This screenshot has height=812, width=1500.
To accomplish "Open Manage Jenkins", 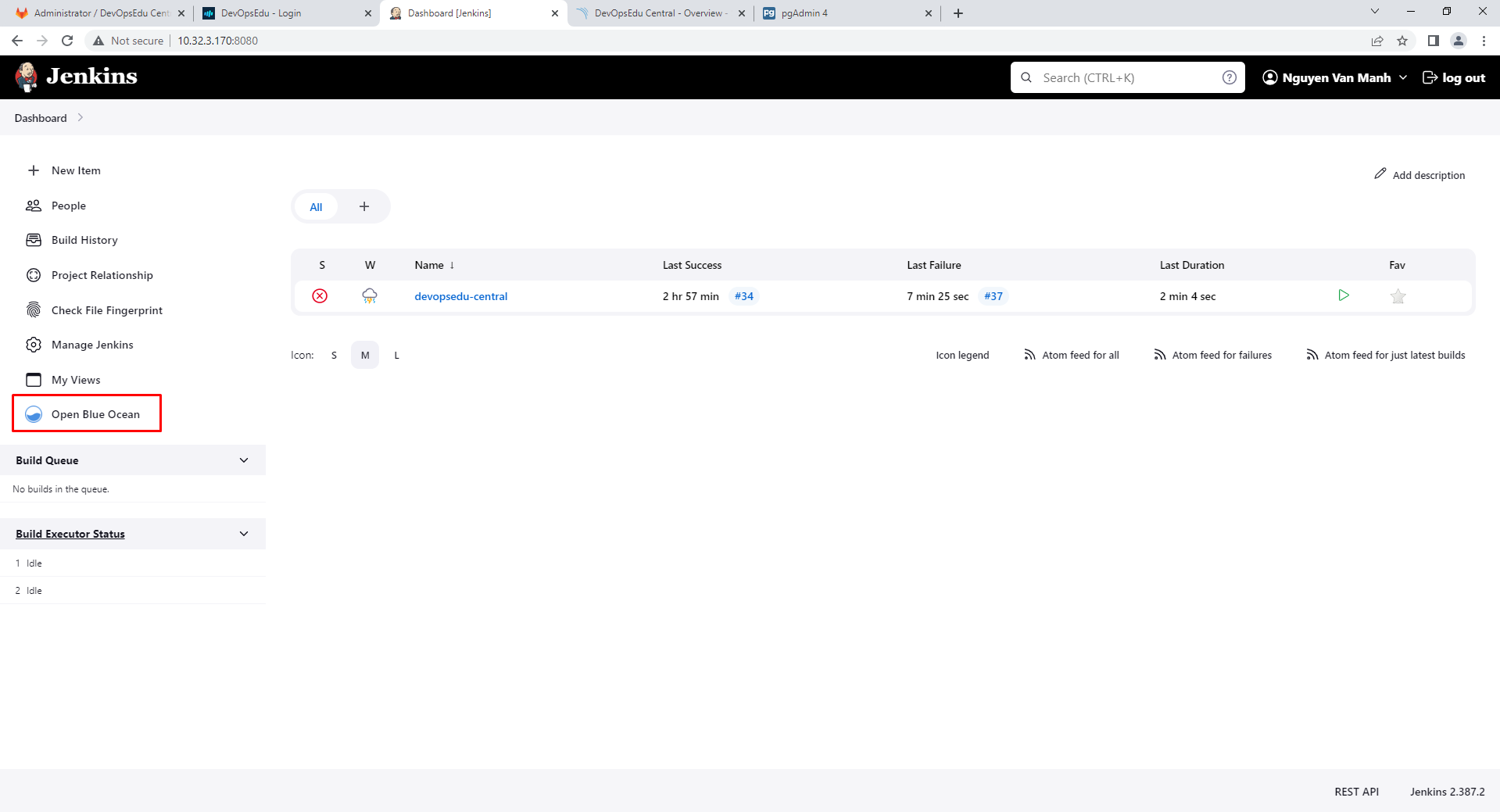I will point(92,345).
